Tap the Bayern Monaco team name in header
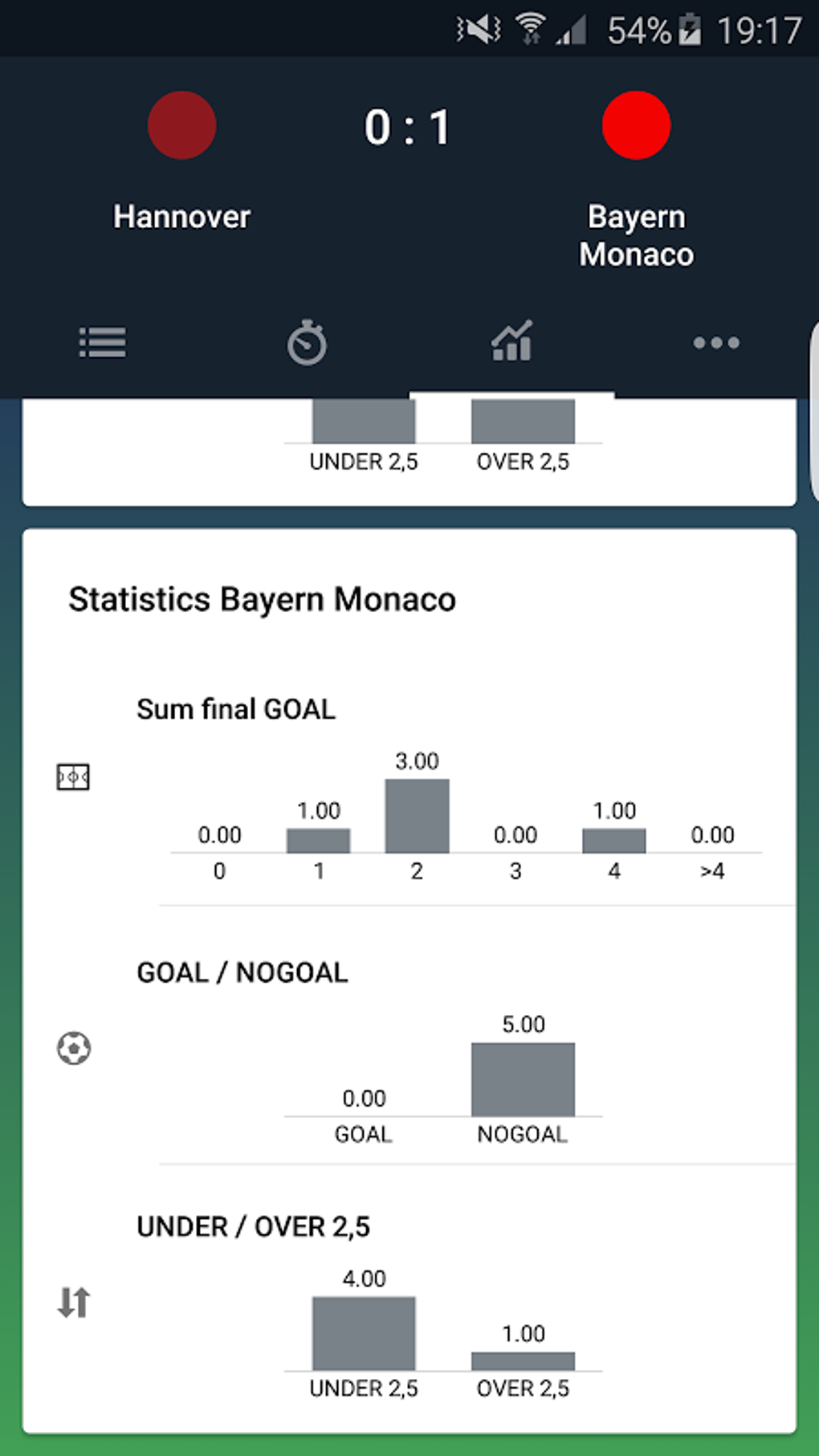This screenshot has width=819, height=1456. [x=636, y=235]
